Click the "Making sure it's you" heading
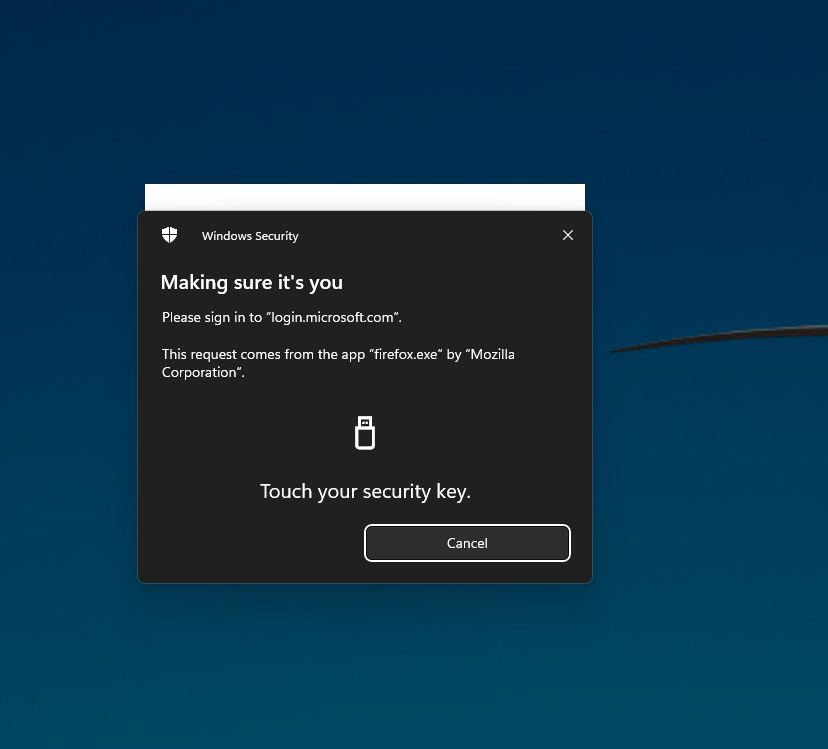Viewport: 828px width, 749px height. point(252,283)
